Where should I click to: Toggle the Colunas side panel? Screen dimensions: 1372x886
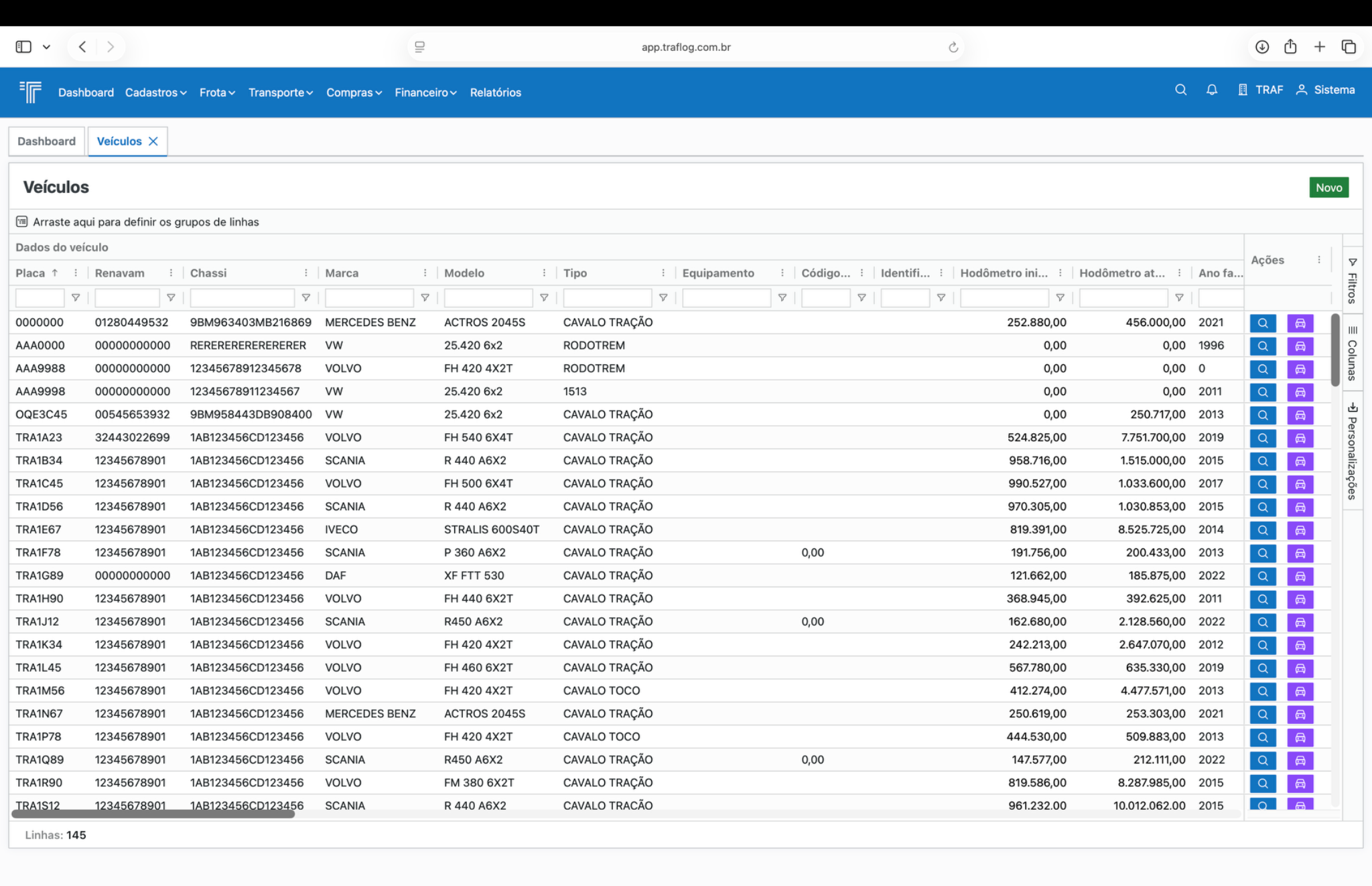(x=1353, y=353)
